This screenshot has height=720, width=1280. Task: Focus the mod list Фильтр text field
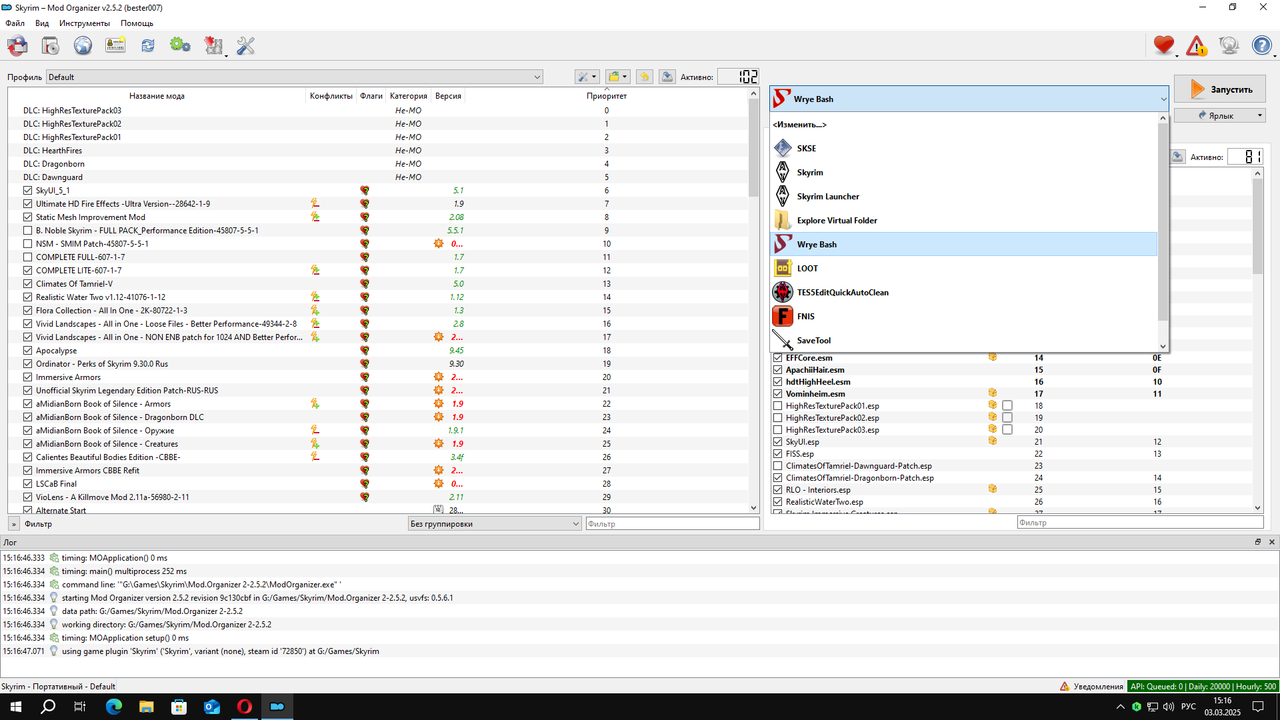click(x=672, y=523)
